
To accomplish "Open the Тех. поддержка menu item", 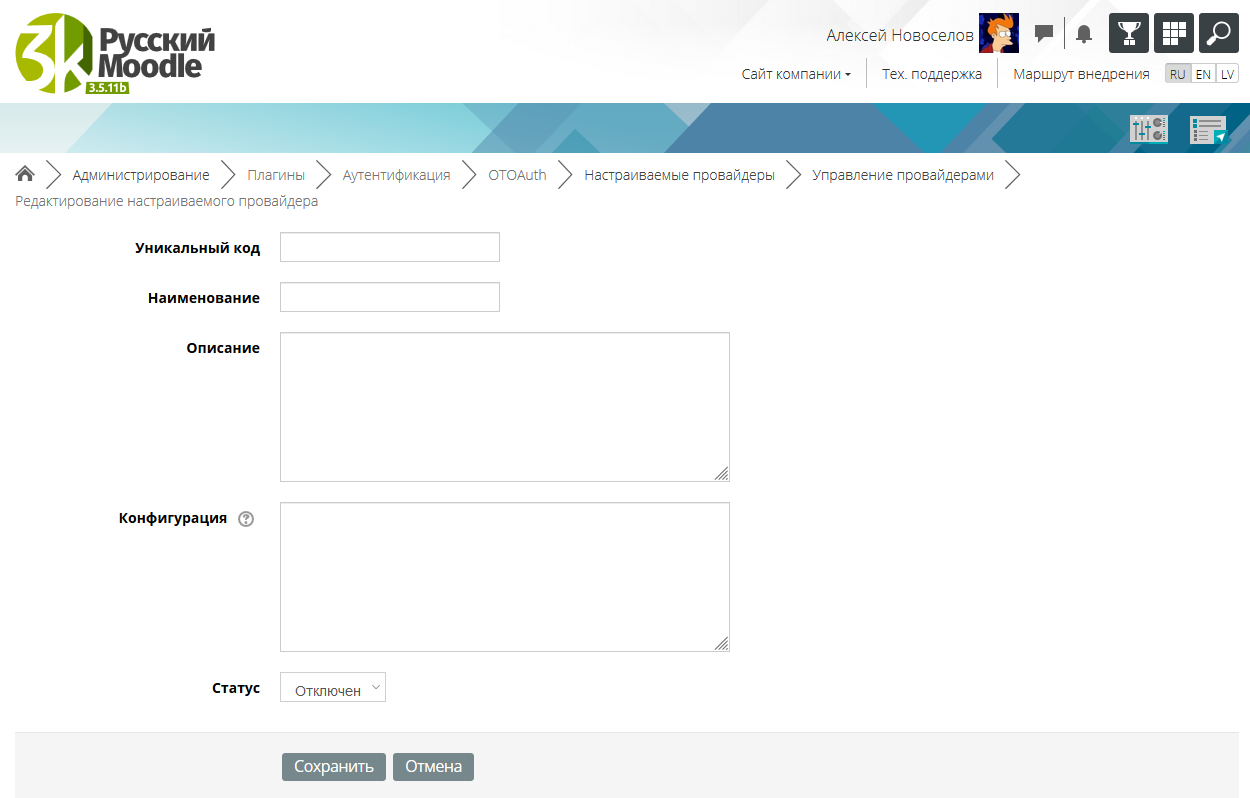I will (x=931, y=74).
